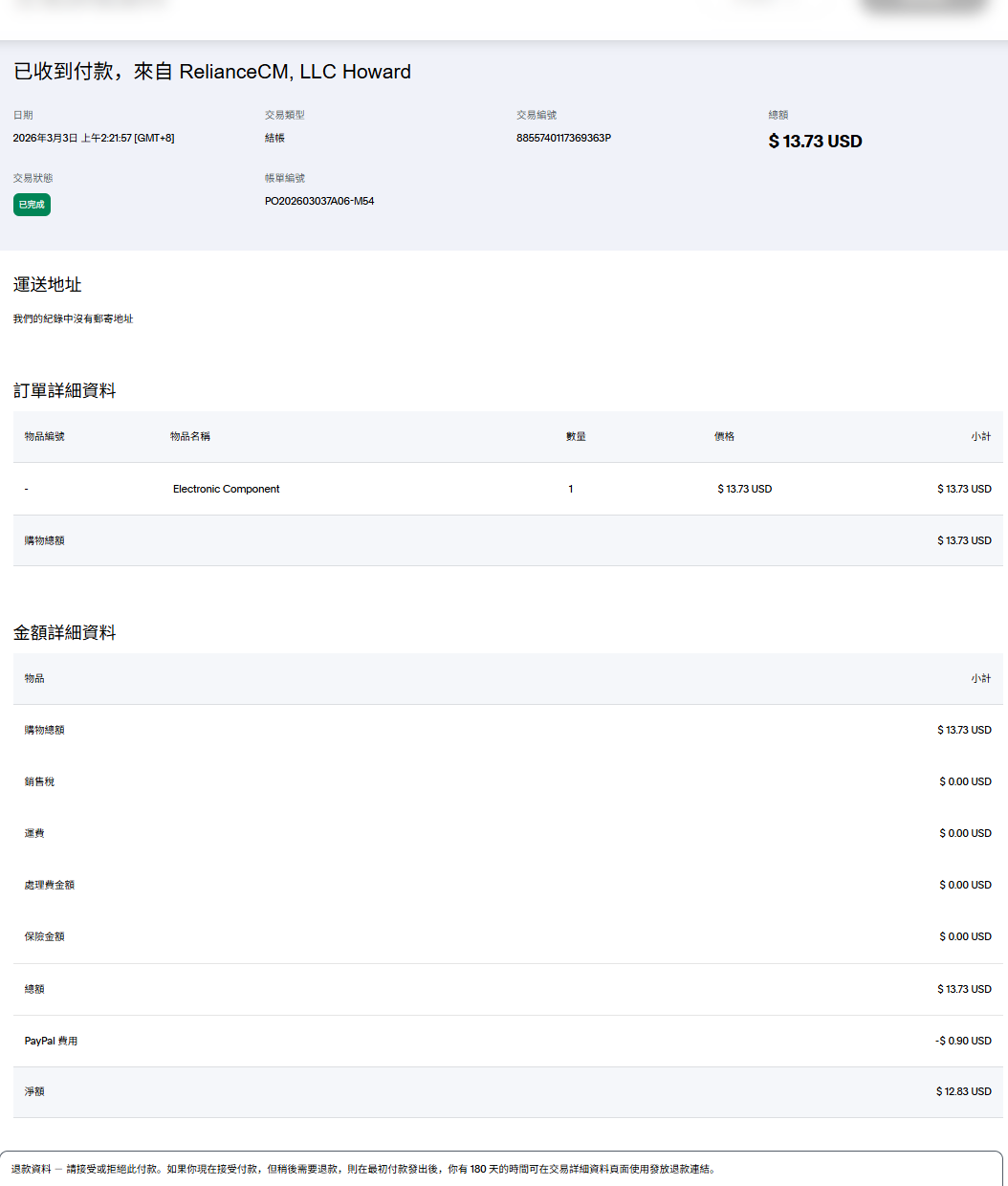This screenshot has width=1008, height=1186.
Task: Click the 金額詳細資料 section heading
Action: (65, 633)
